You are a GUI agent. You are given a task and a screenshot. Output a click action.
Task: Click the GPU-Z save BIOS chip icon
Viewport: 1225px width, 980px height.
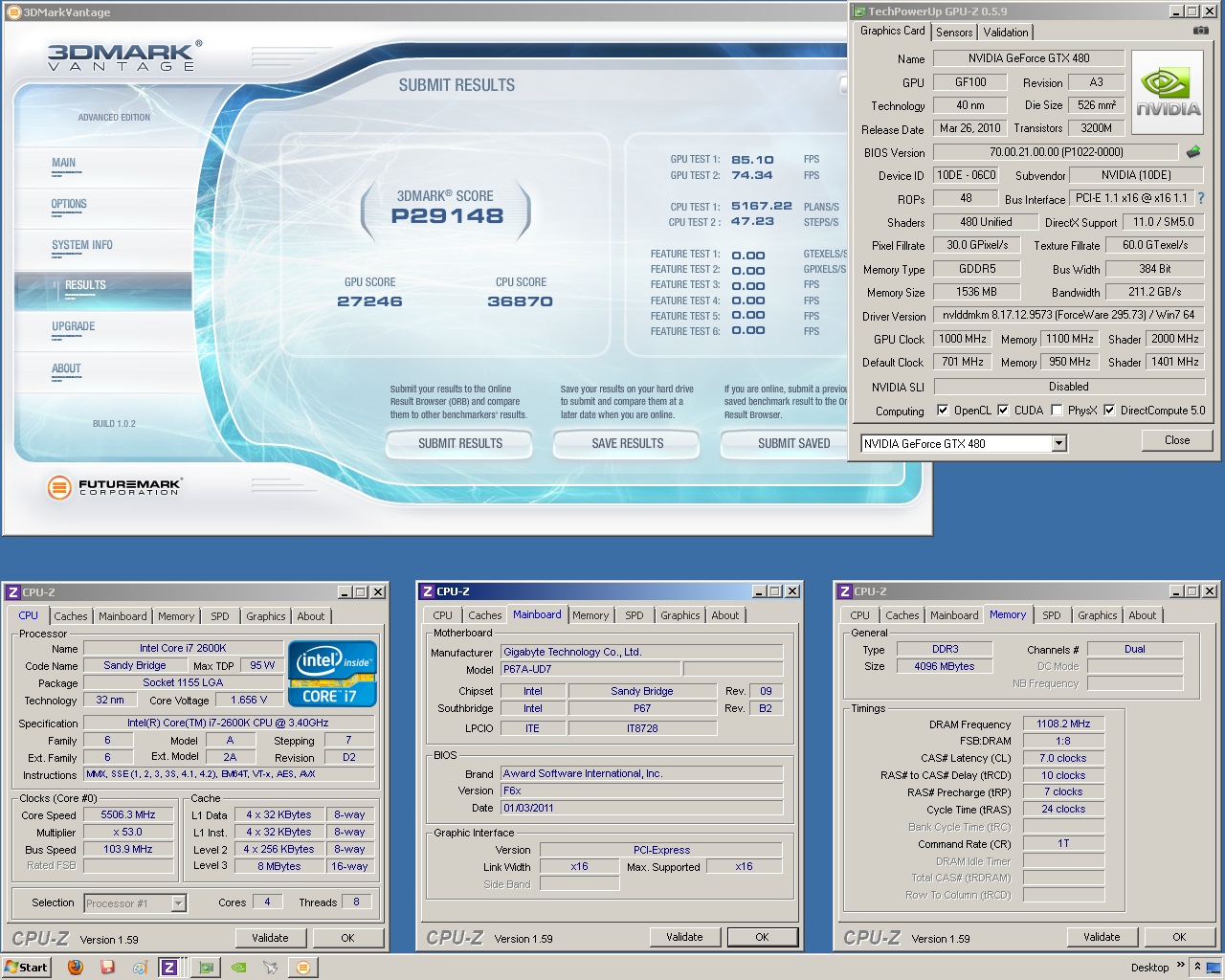point(1192,151)
